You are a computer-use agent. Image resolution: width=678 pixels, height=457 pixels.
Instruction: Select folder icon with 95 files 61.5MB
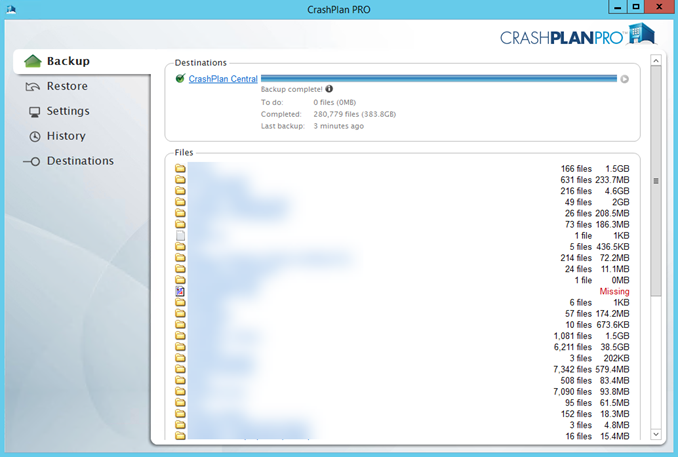point(180,403)
